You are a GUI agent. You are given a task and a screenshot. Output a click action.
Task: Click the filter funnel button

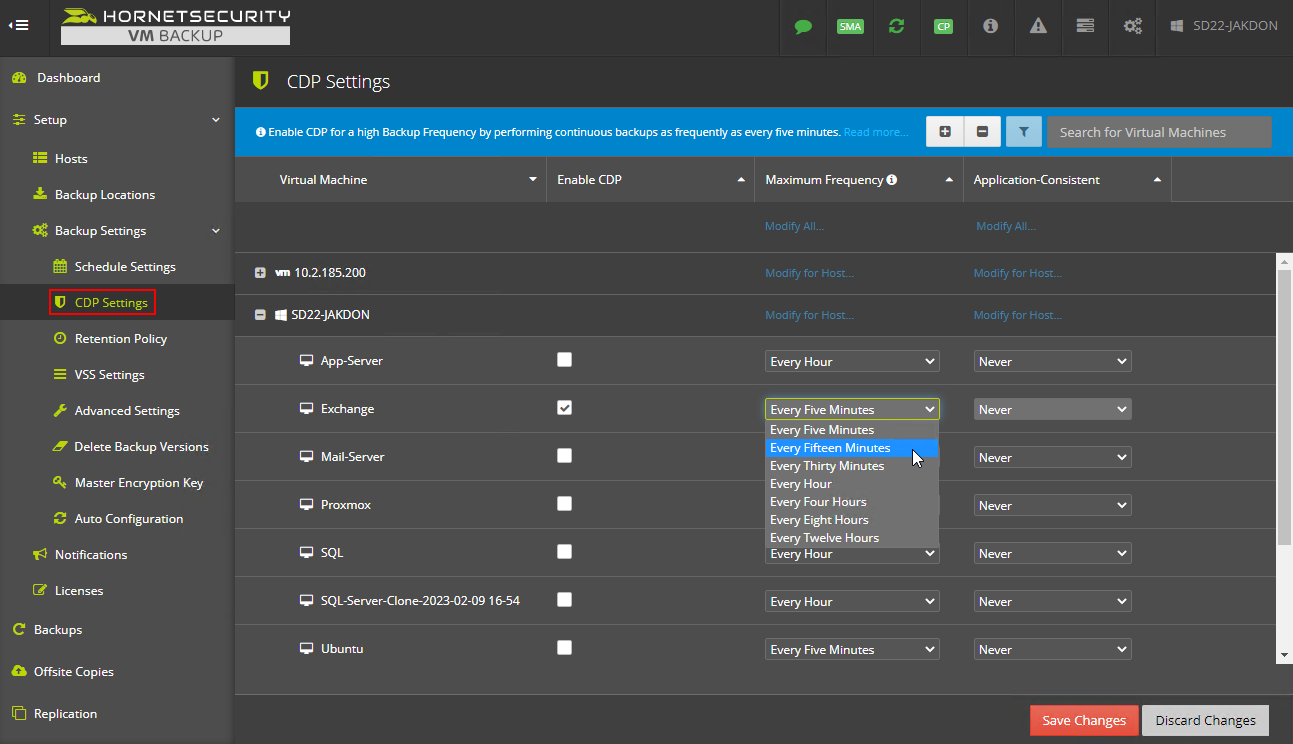tap(1024, 132)
